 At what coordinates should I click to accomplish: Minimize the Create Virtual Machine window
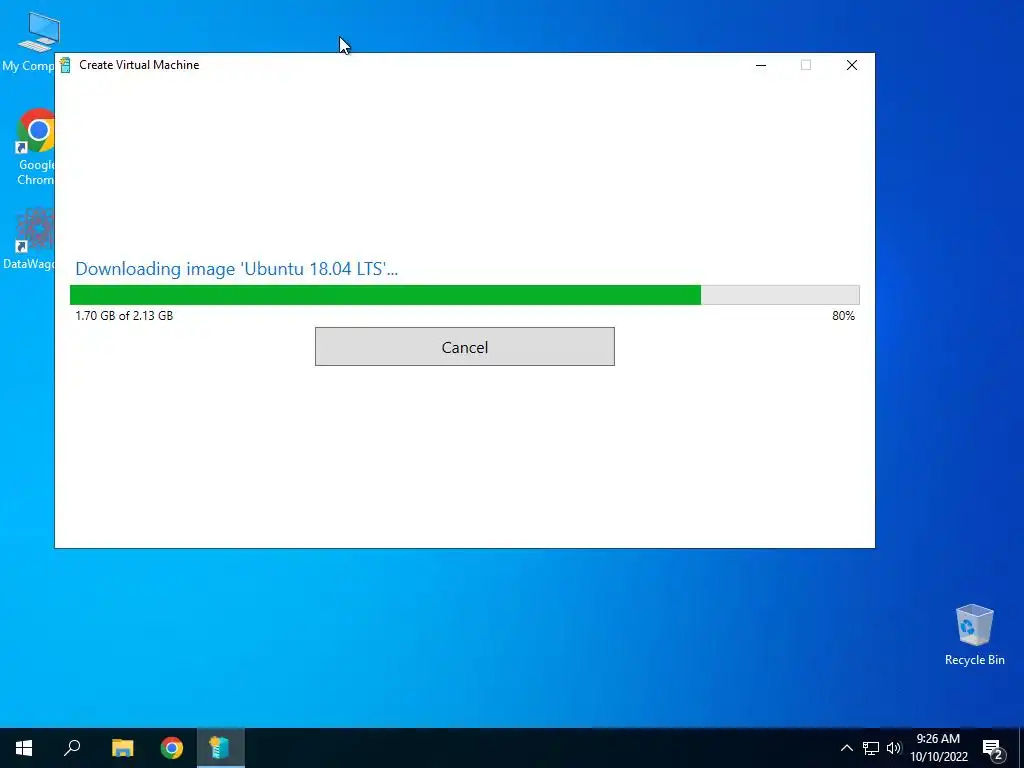[x=761, y=65]
